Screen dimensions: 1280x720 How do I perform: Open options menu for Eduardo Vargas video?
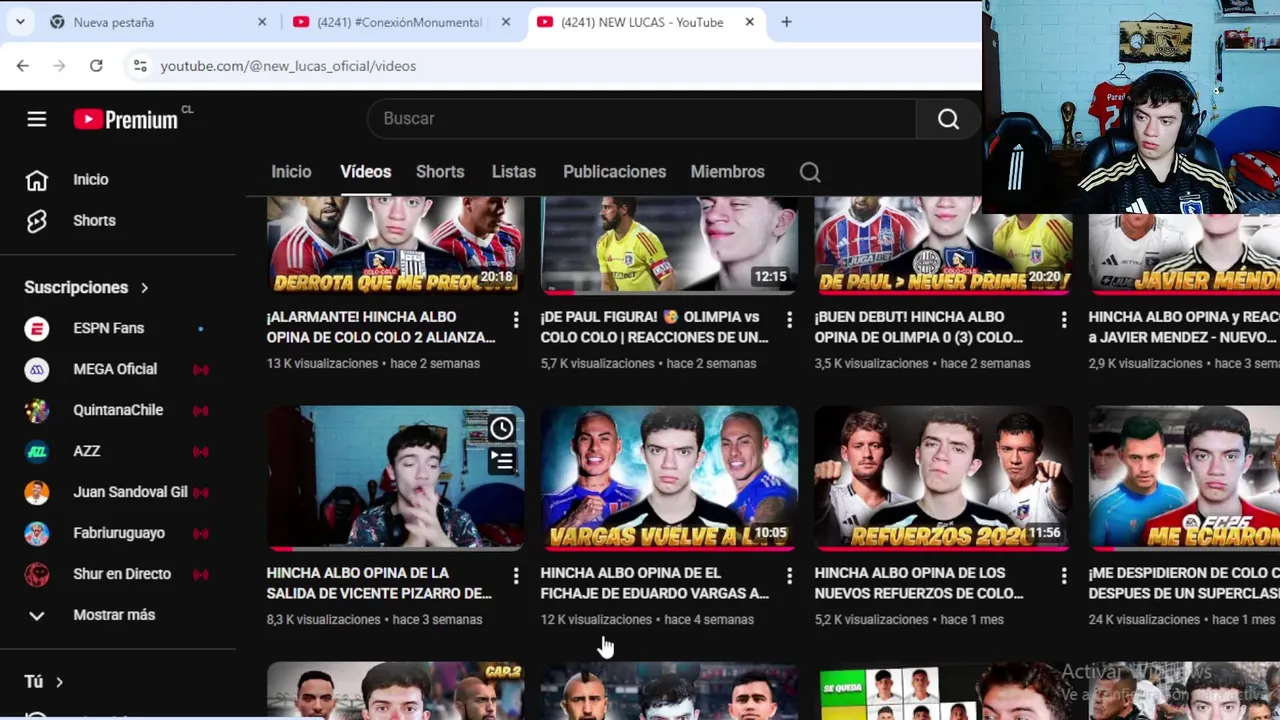click(789, 576)
